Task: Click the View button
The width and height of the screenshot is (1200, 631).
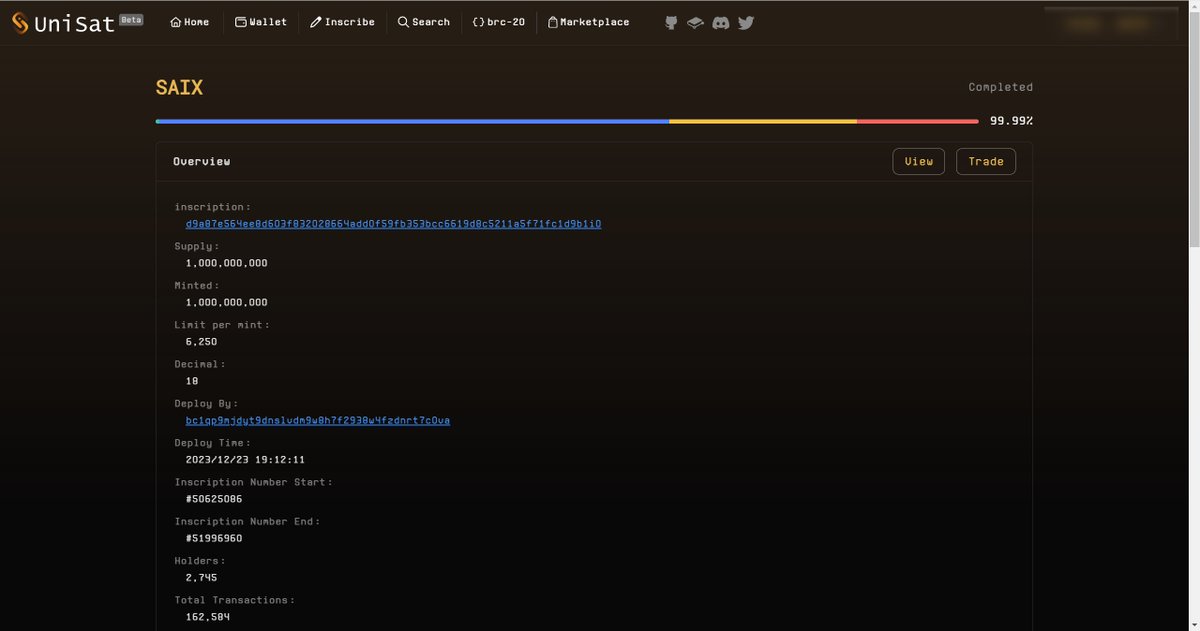Action: point(918,161)
